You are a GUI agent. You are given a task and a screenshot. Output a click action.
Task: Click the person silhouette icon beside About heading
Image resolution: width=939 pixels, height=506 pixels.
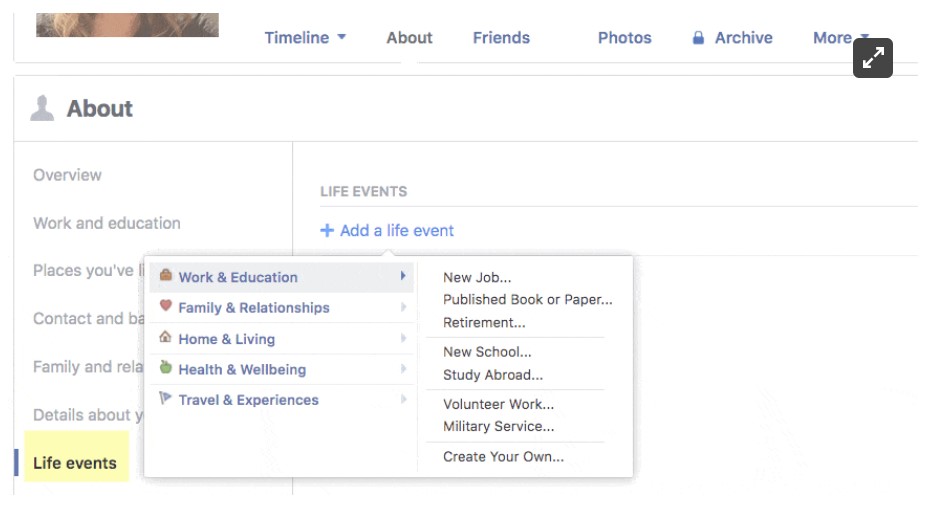42,108
